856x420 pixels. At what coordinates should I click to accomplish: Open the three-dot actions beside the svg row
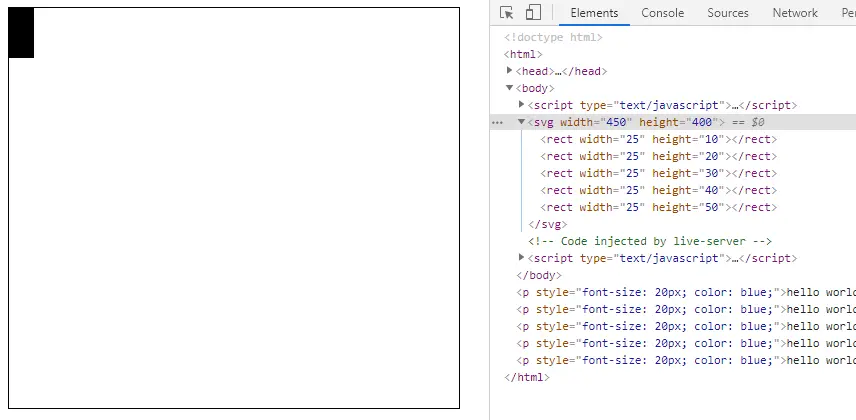(x=497, y=122)
